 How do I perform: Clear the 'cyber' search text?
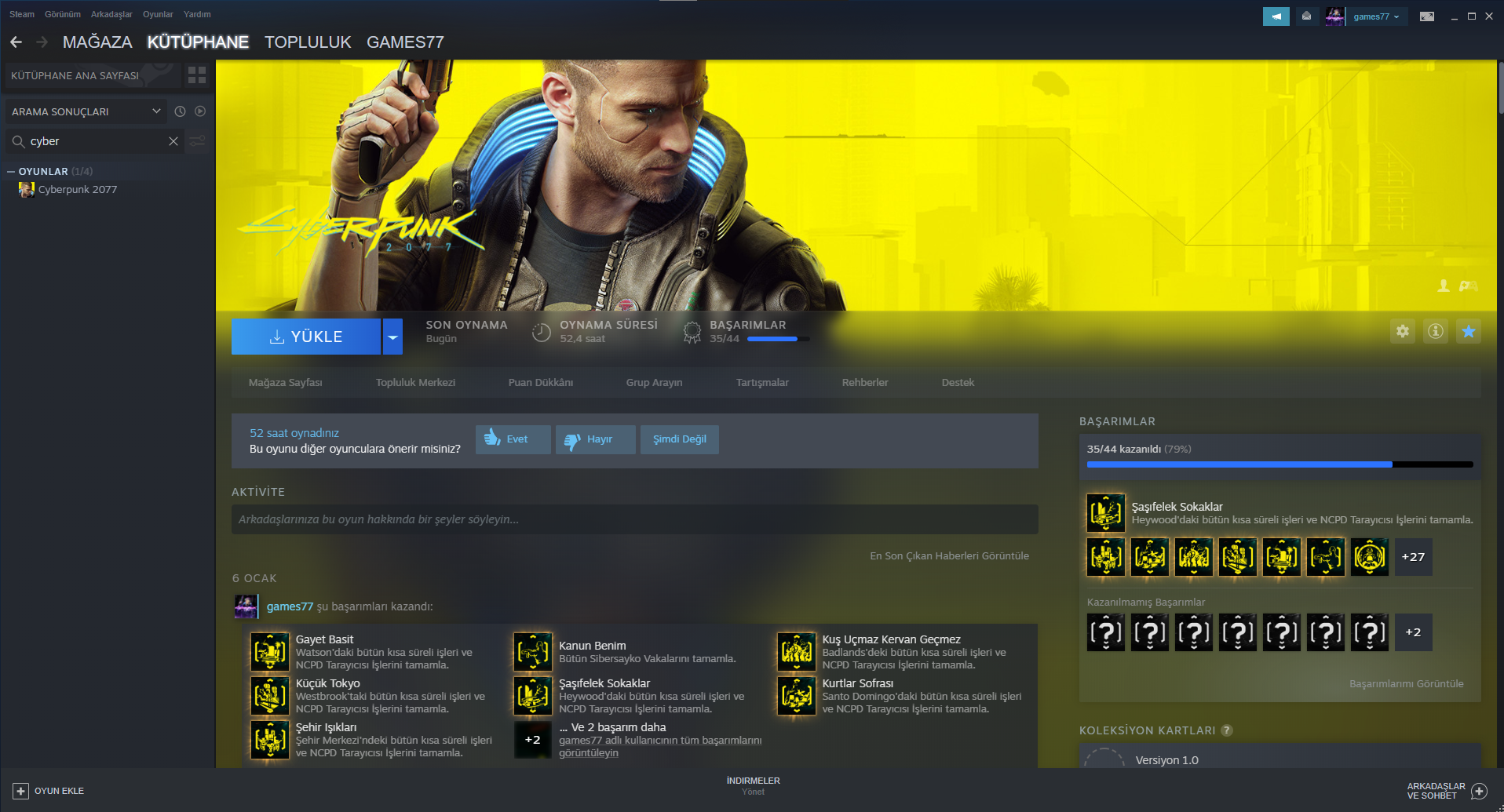173,141
